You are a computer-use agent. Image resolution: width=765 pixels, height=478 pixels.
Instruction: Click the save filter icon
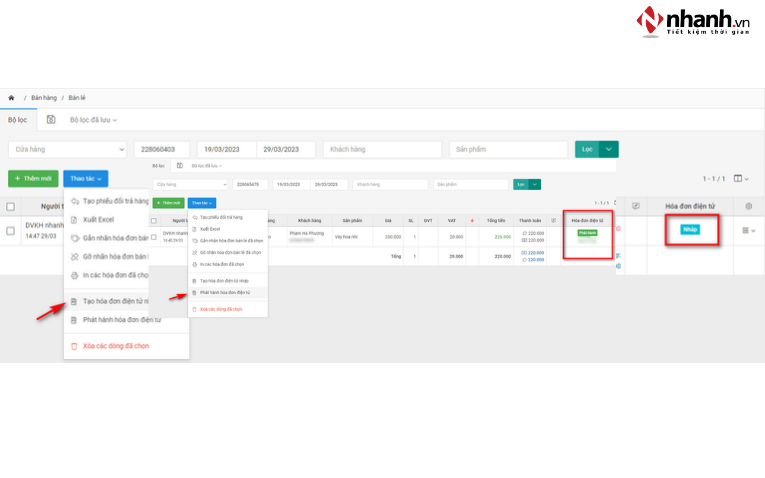click(51, 120)
